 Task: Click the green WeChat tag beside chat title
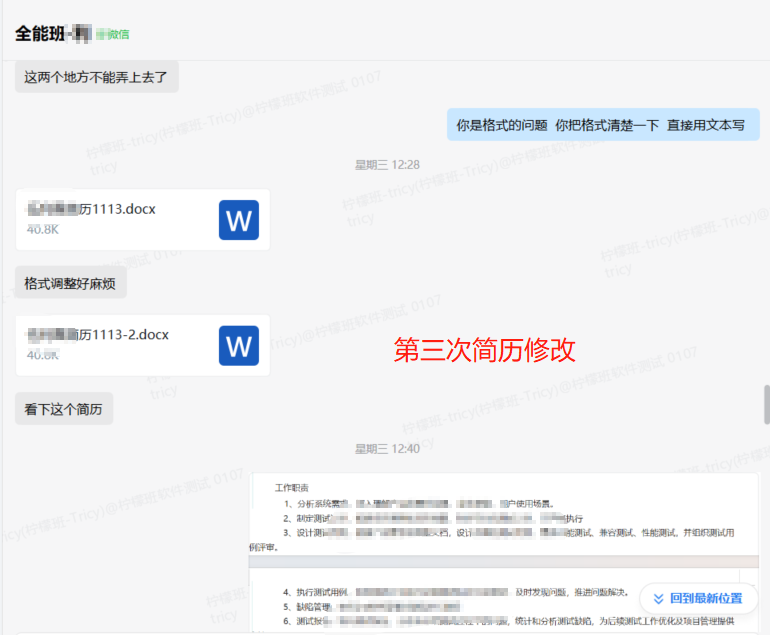coord(112,34)
